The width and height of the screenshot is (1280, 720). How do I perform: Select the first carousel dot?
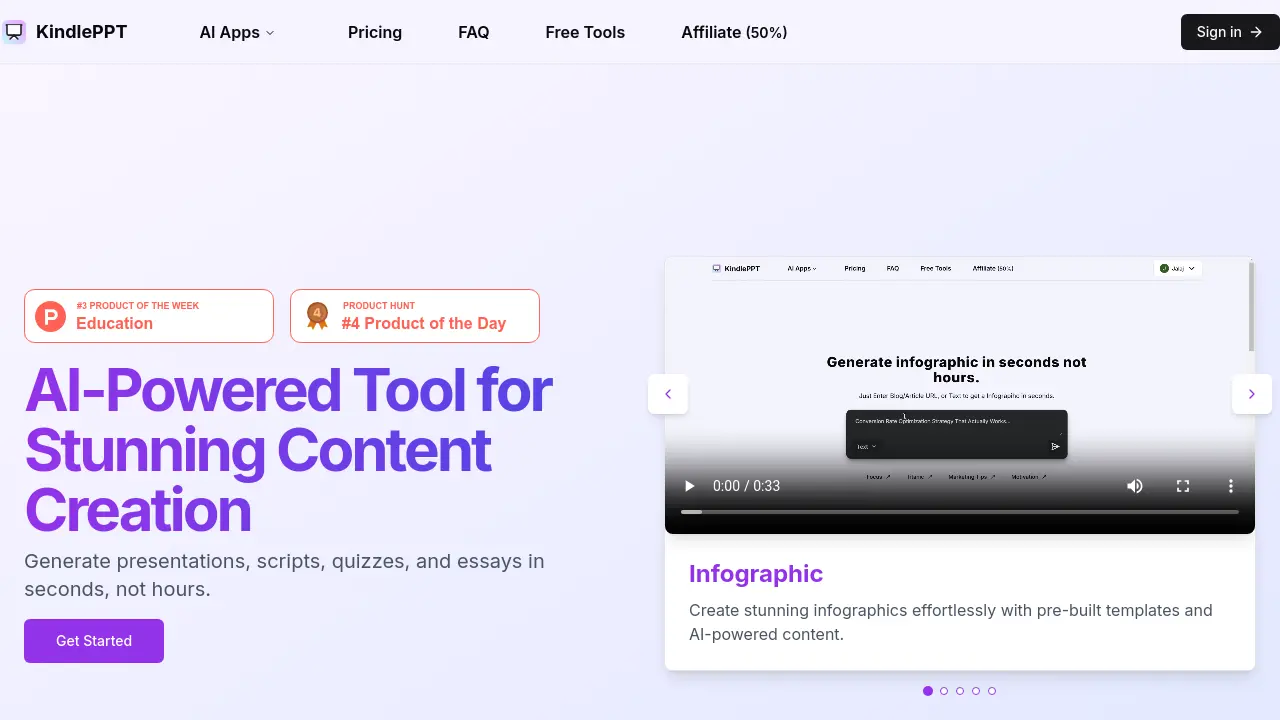928,690
